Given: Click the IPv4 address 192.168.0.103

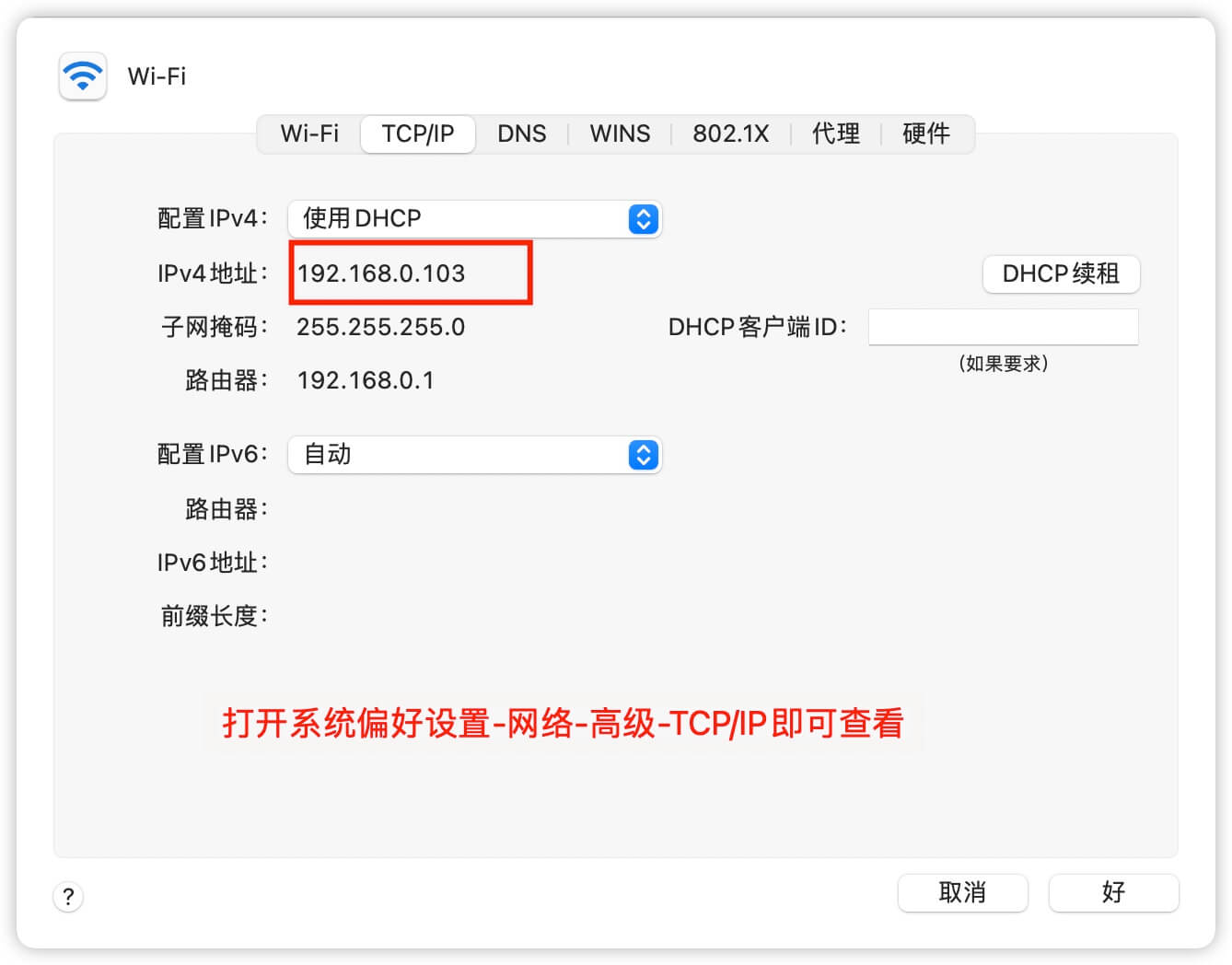Looking at the screenshot, I should click(381, 273).
